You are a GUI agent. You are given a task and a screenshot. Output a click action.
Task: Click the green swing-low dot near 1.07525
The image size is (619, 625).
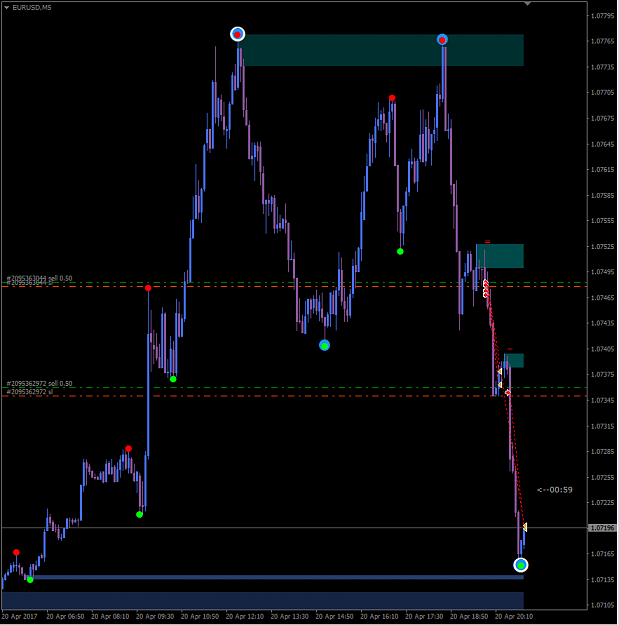pyautogui.click(x=400, y=252)
